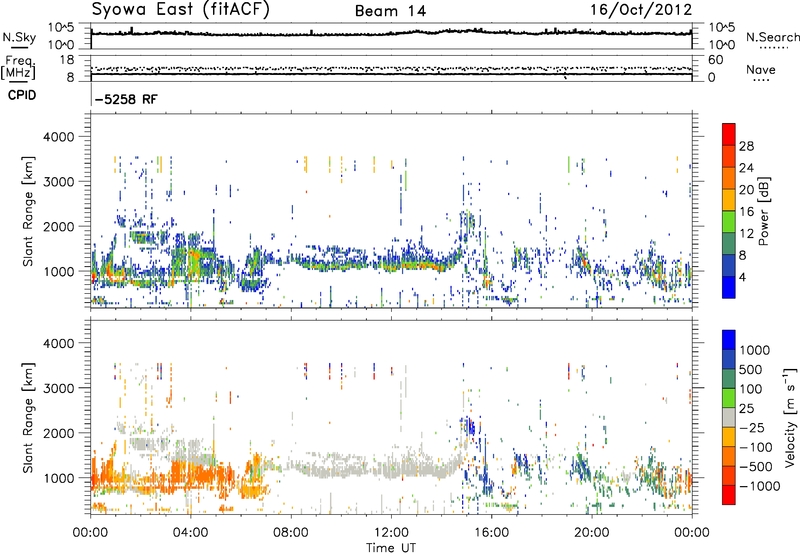Click the '18' frequency axis tick
Image resolution: width=800 pixels, height=554 pixels.
(67, 60)
